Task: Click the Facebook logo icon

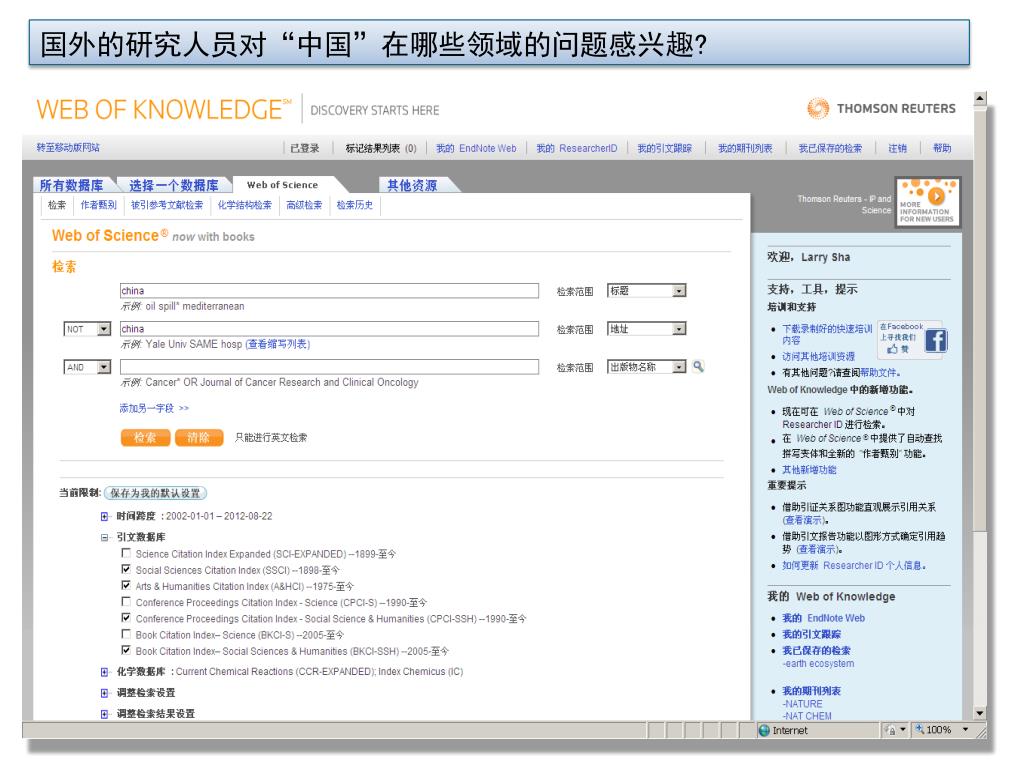Action: [935, 340]
